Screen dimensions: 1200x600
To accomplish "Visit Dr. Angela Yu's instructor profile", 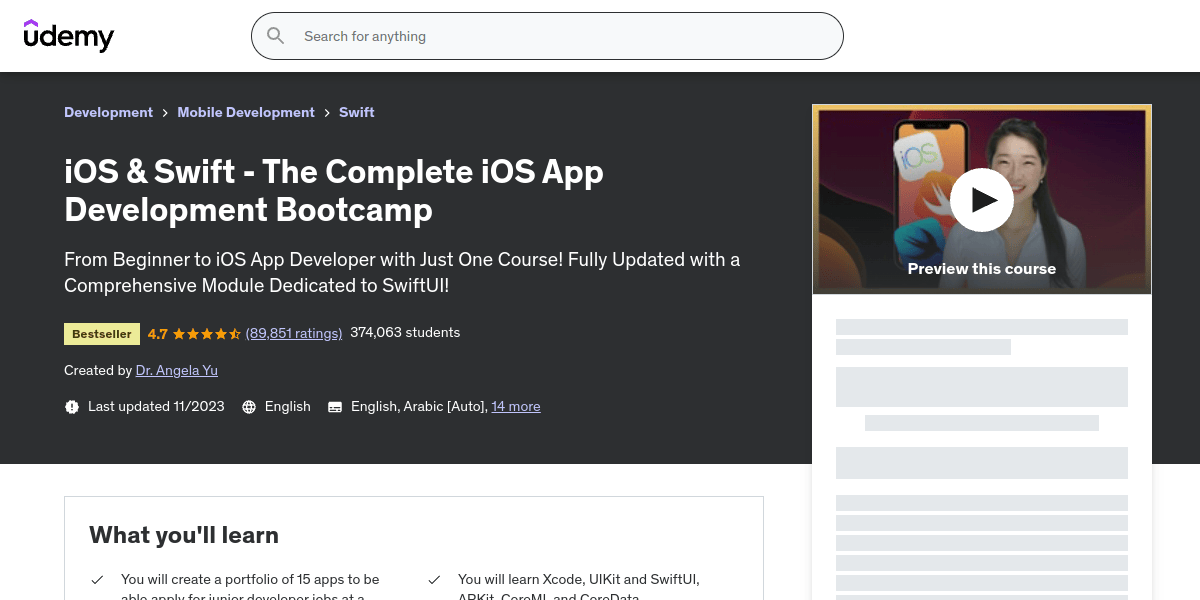I will (x=176, y=370).
